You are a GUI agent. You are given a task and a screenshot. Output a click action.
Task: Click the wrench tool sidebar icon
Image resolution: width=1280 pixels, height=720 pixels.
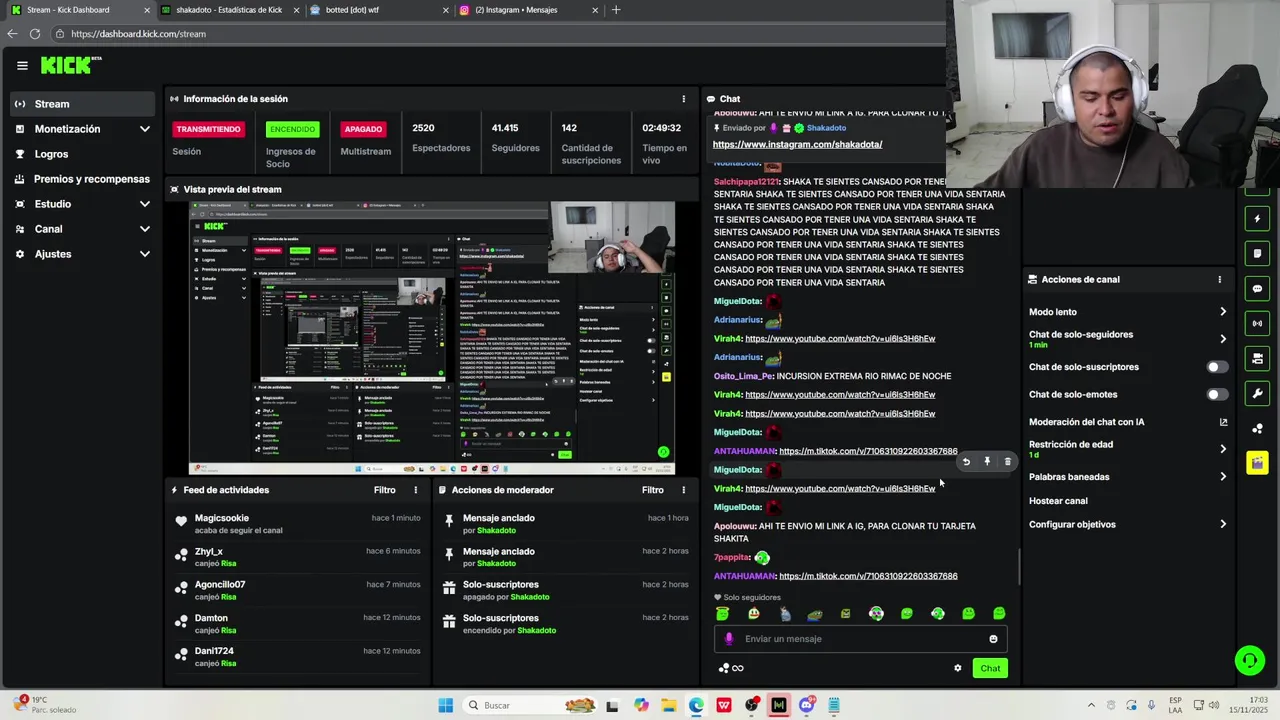pos(1257,393)
